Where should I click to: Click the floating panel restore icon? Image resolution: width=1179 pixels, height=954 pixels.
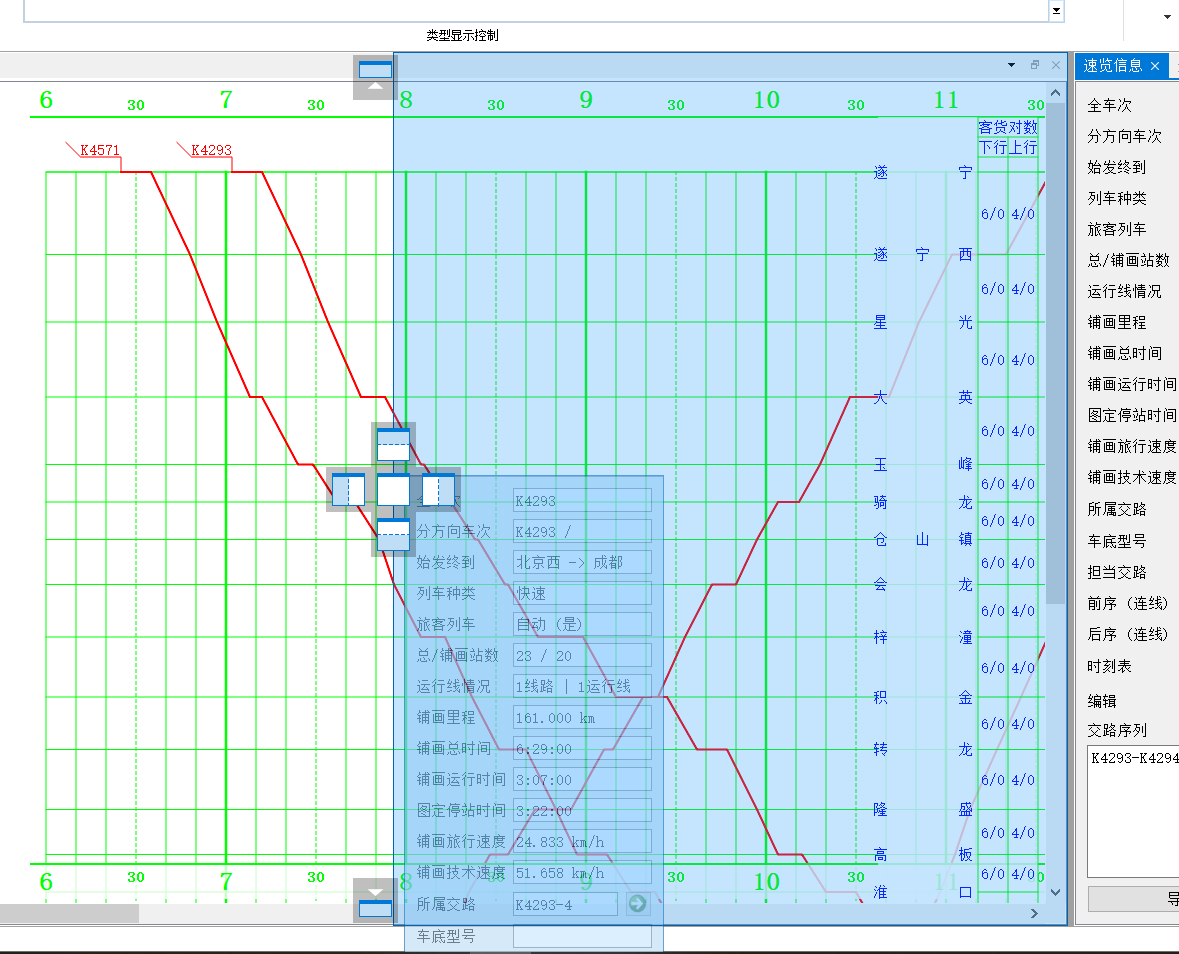point(1035,65)
